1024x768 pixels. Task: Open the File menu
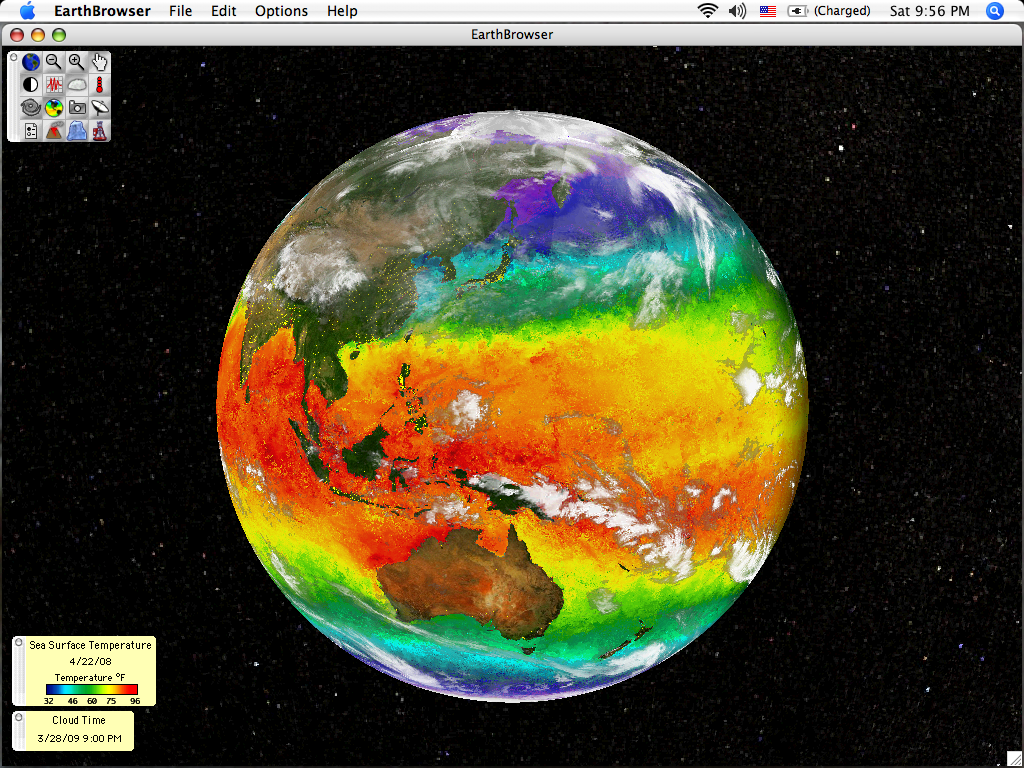180,11
